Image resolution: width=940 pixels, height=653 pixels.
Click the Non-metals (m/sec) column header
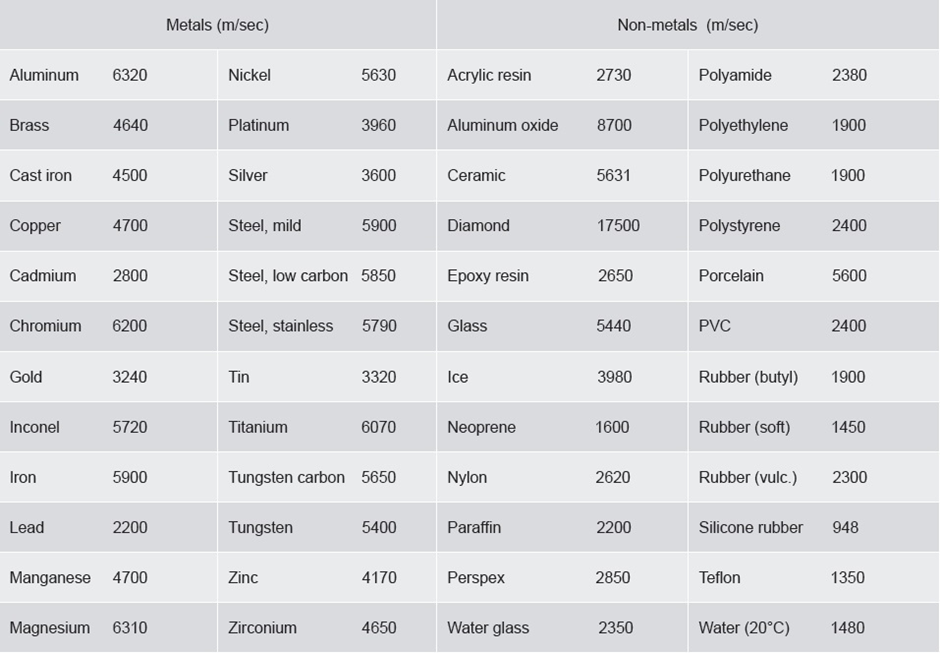pos(687,25)
